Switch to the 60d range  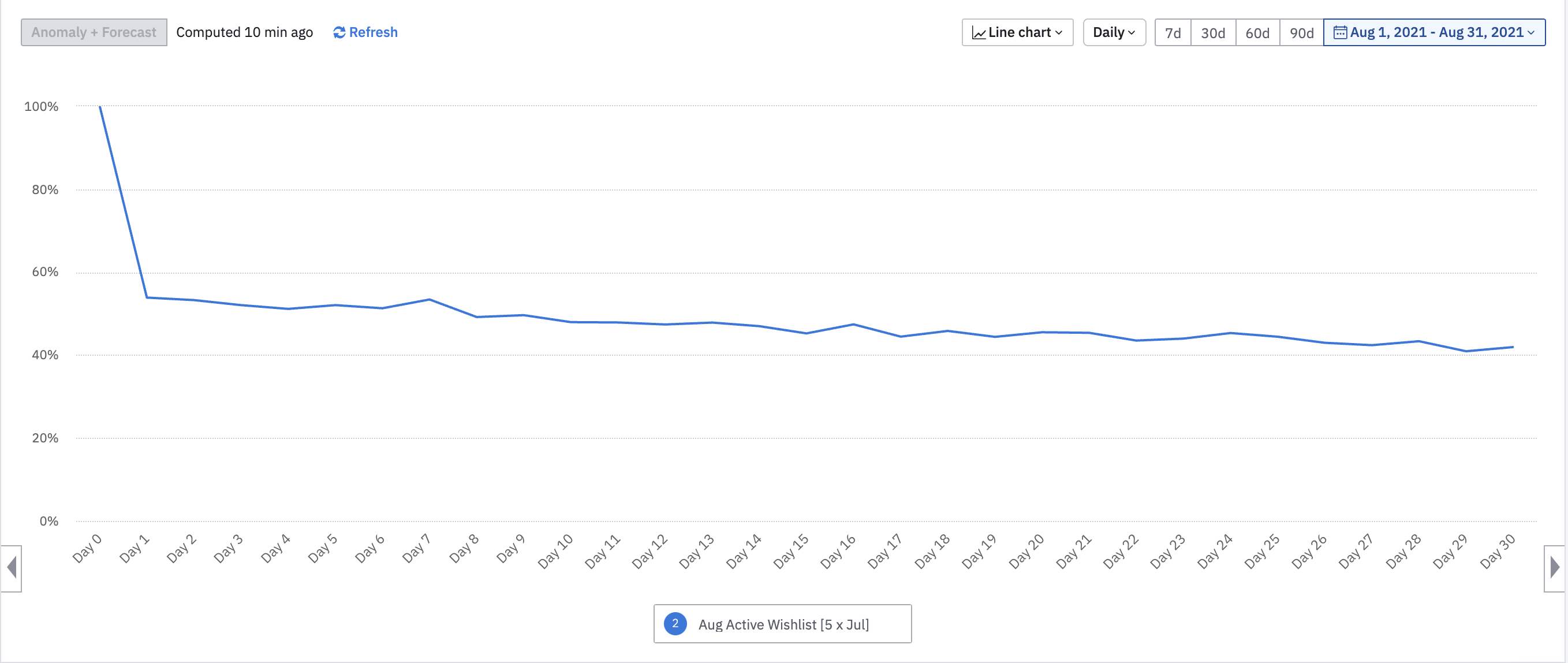point(1257,33)
